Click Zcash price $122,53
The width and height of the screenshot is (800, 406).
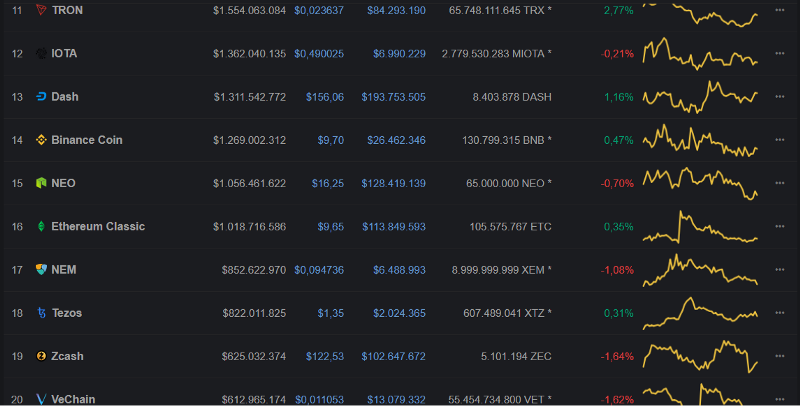pos(325,356)
